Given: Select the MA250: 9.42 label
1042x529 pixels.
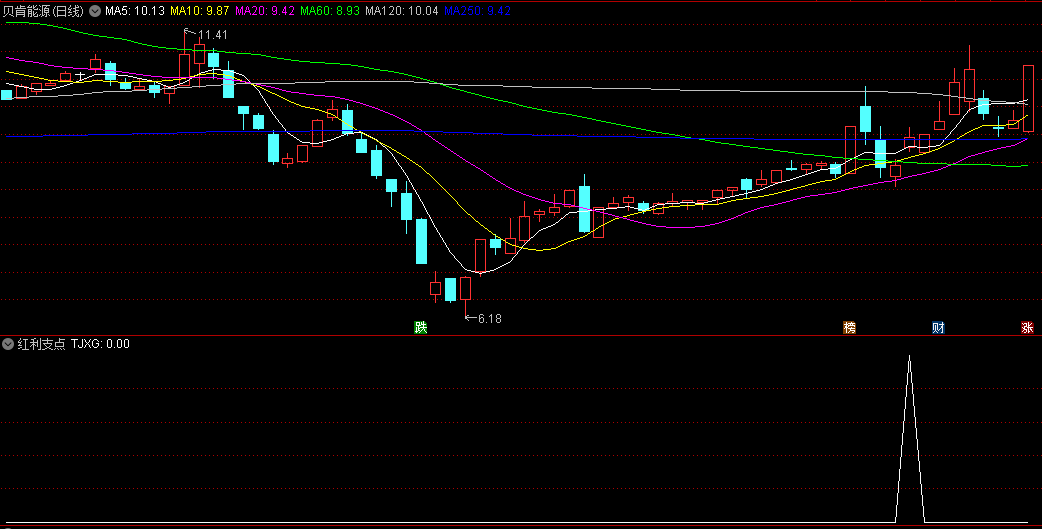Looking at the screenshot, I should pos(477,11).
